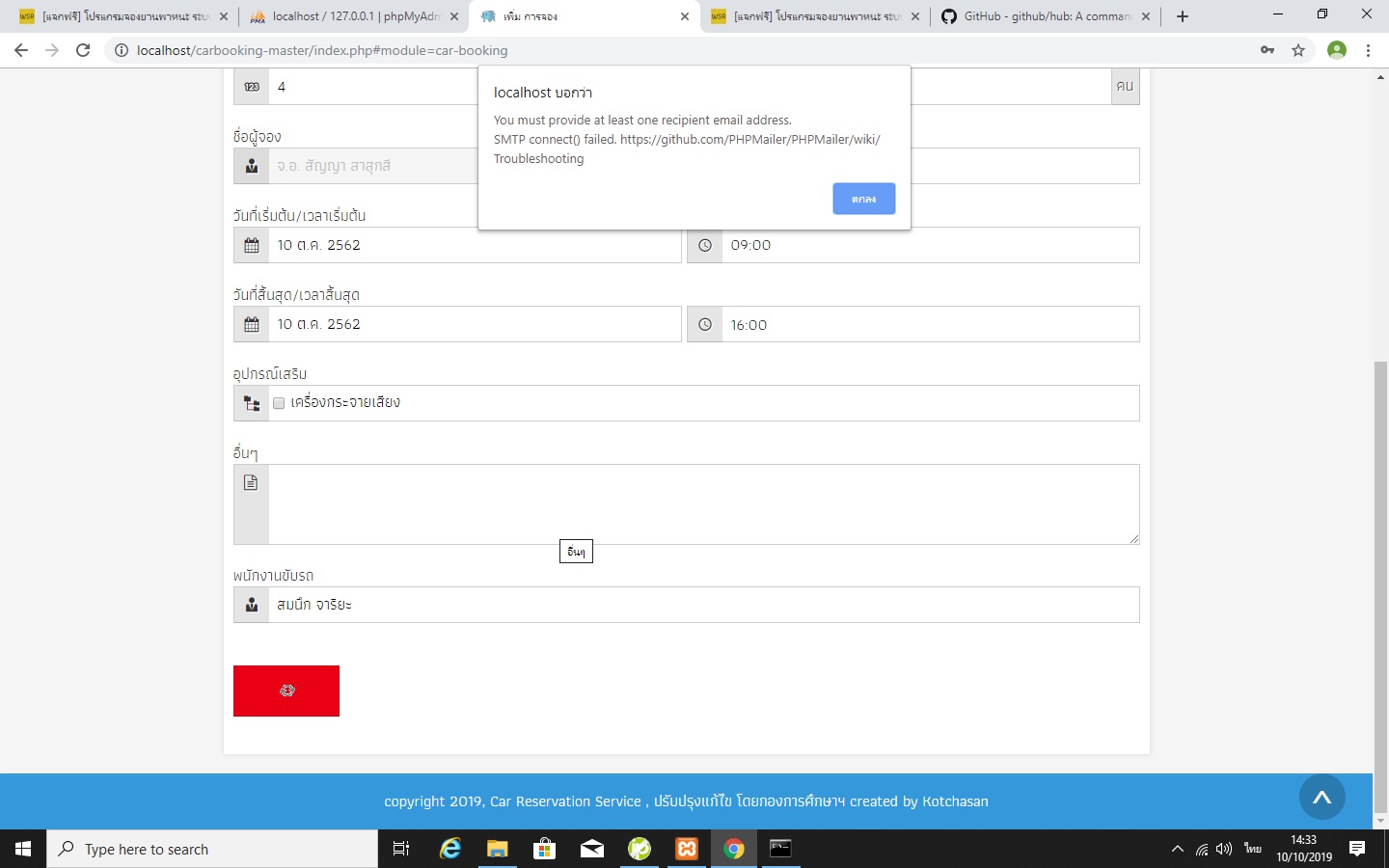Screen dimensions: 1389x868
Task: Close the phpMyAdmin tab
Action: pos(454,16)
